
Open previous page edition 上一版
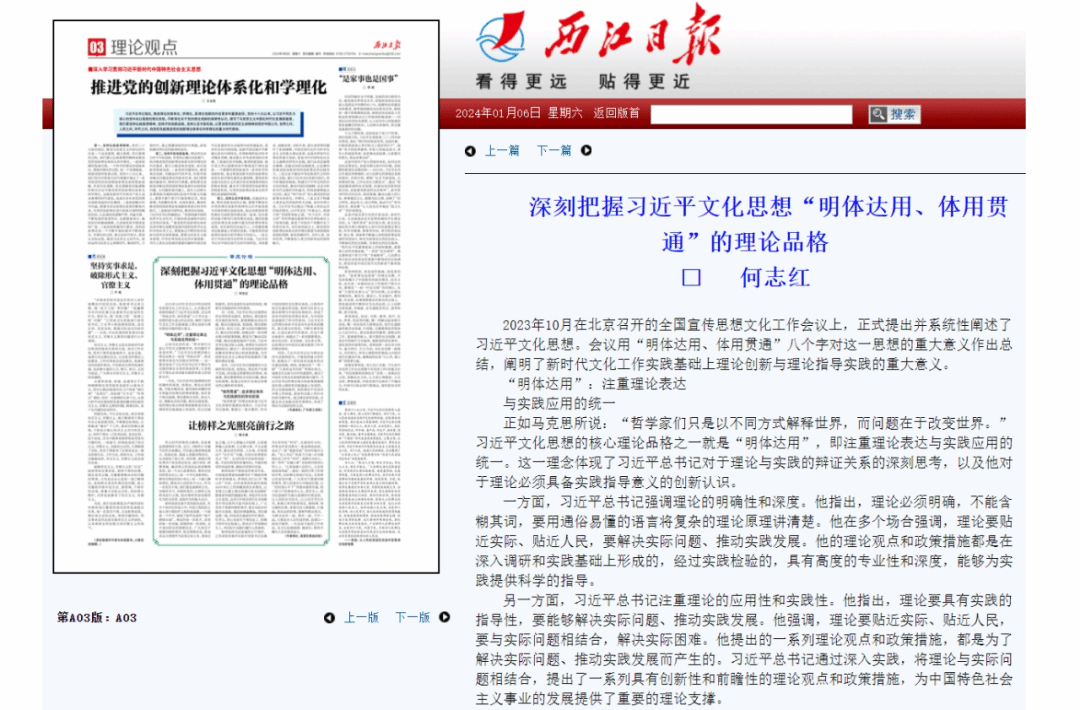pos(361,618)
